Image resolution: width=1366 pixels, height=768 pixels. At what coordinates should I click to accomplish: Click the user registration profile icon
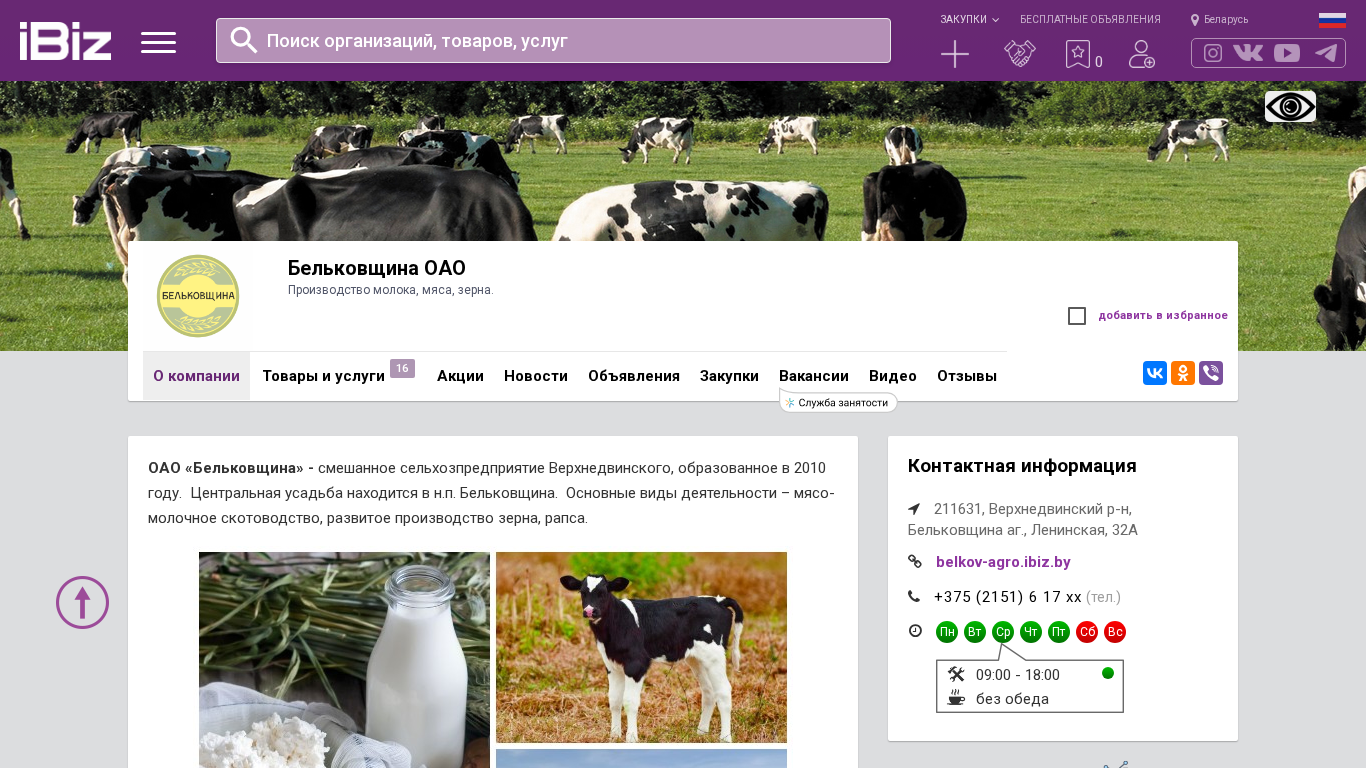[1142, 54]
